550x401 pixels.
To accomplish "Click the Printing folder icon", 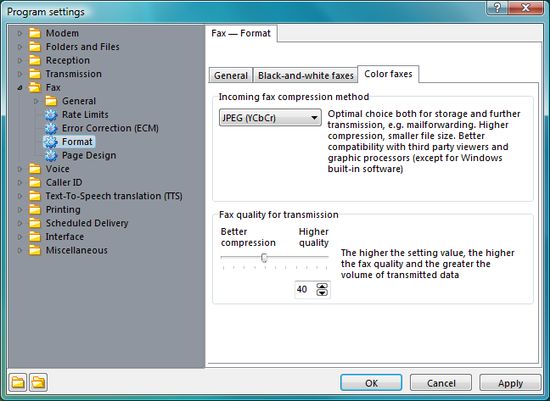I will (x=34, y=209).
